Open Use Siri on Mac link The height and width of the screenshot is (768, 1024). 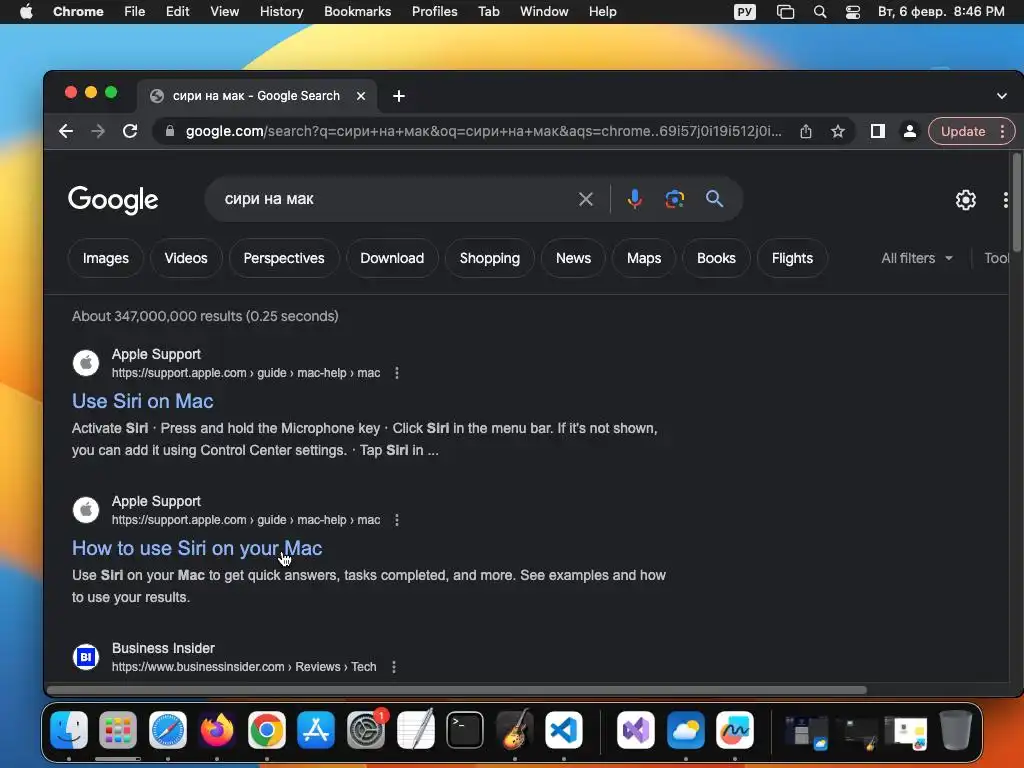pyautogui.click(x=142, y=401)
